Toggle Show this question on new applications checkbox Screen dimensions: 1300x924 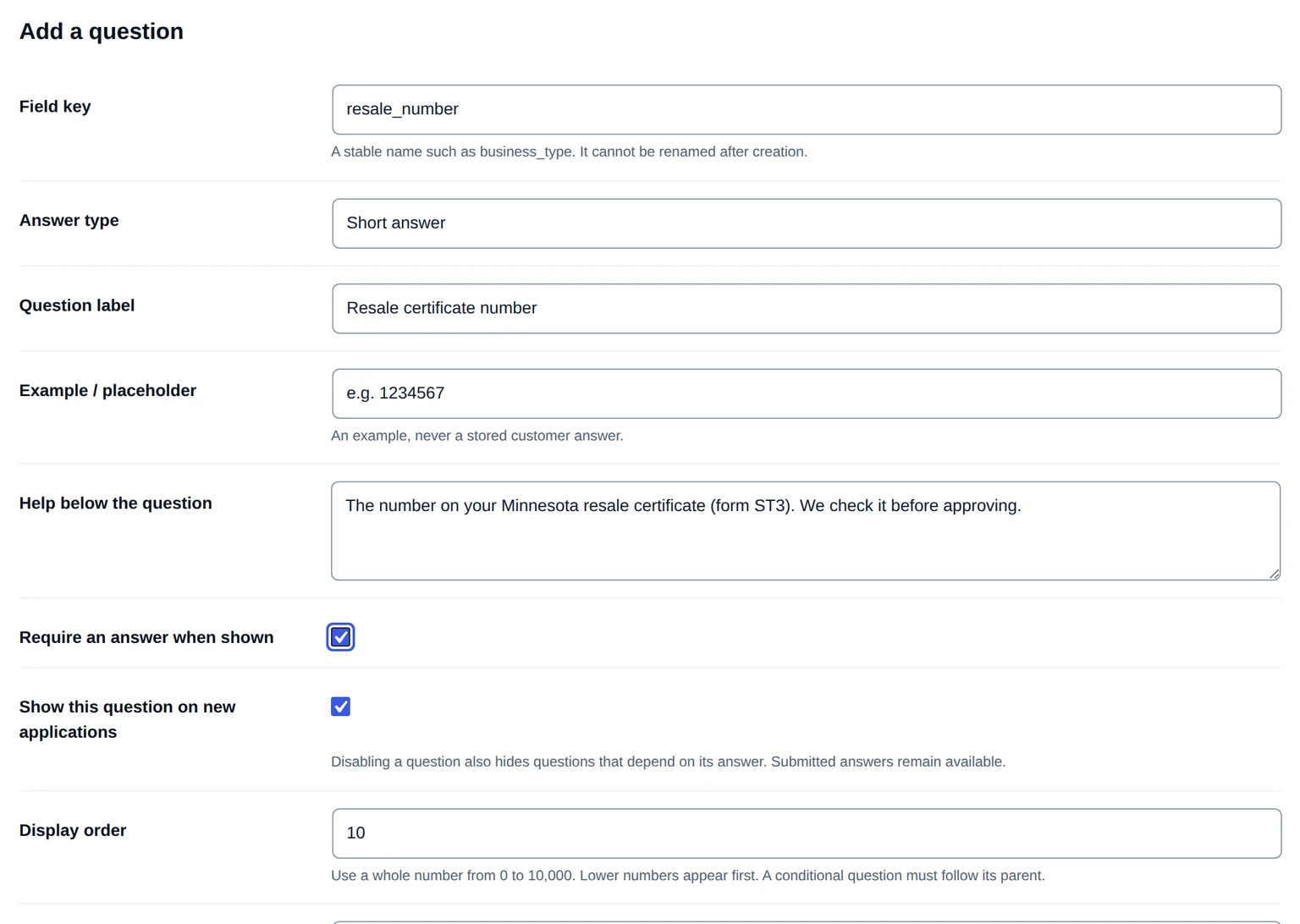click(340, 707)
